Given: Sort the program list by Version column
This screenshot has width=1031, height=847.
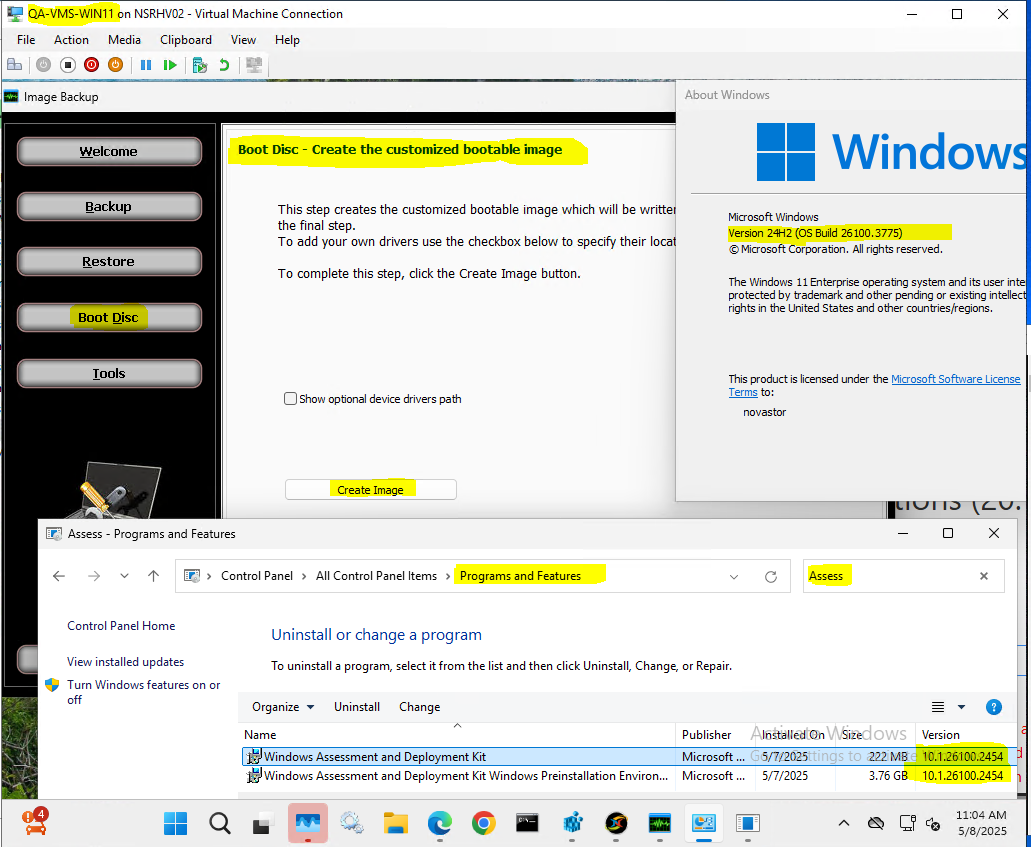Looking at the screenshot, I should pyautogui.click(x=965, y=735).
